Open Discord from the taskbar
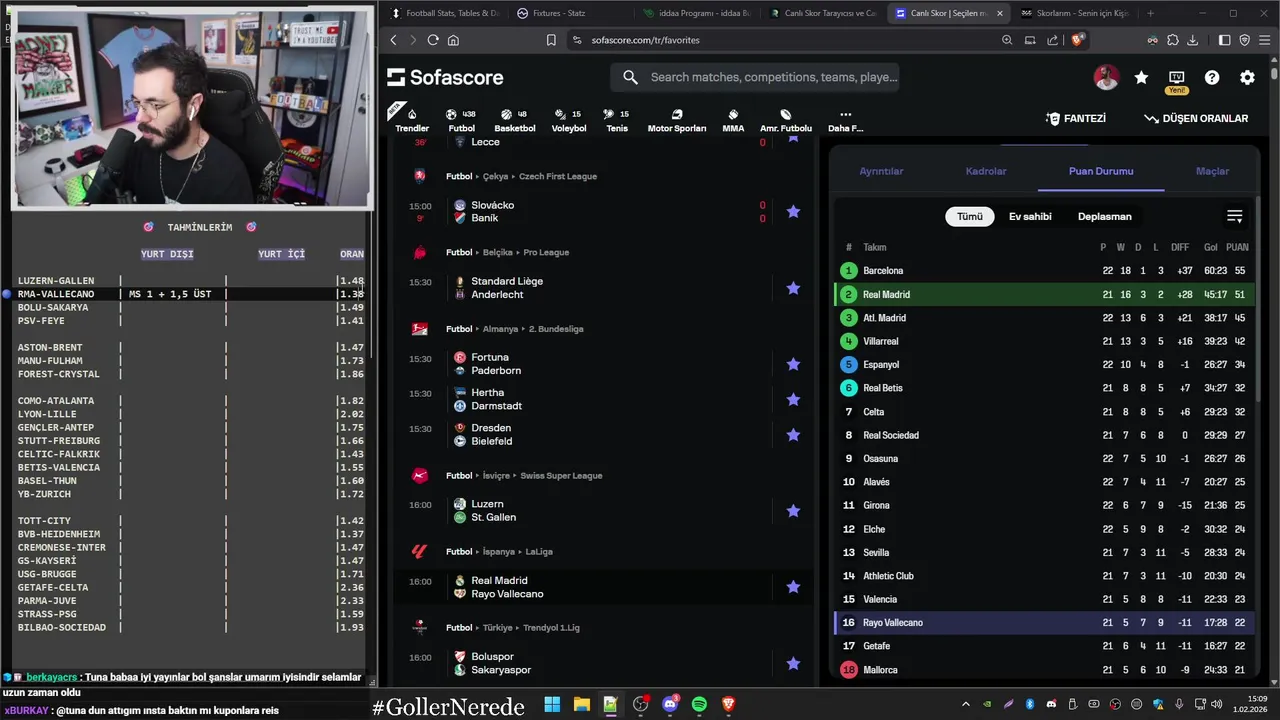The width and height of the screenshot is (1280, 720). point(670,704)
